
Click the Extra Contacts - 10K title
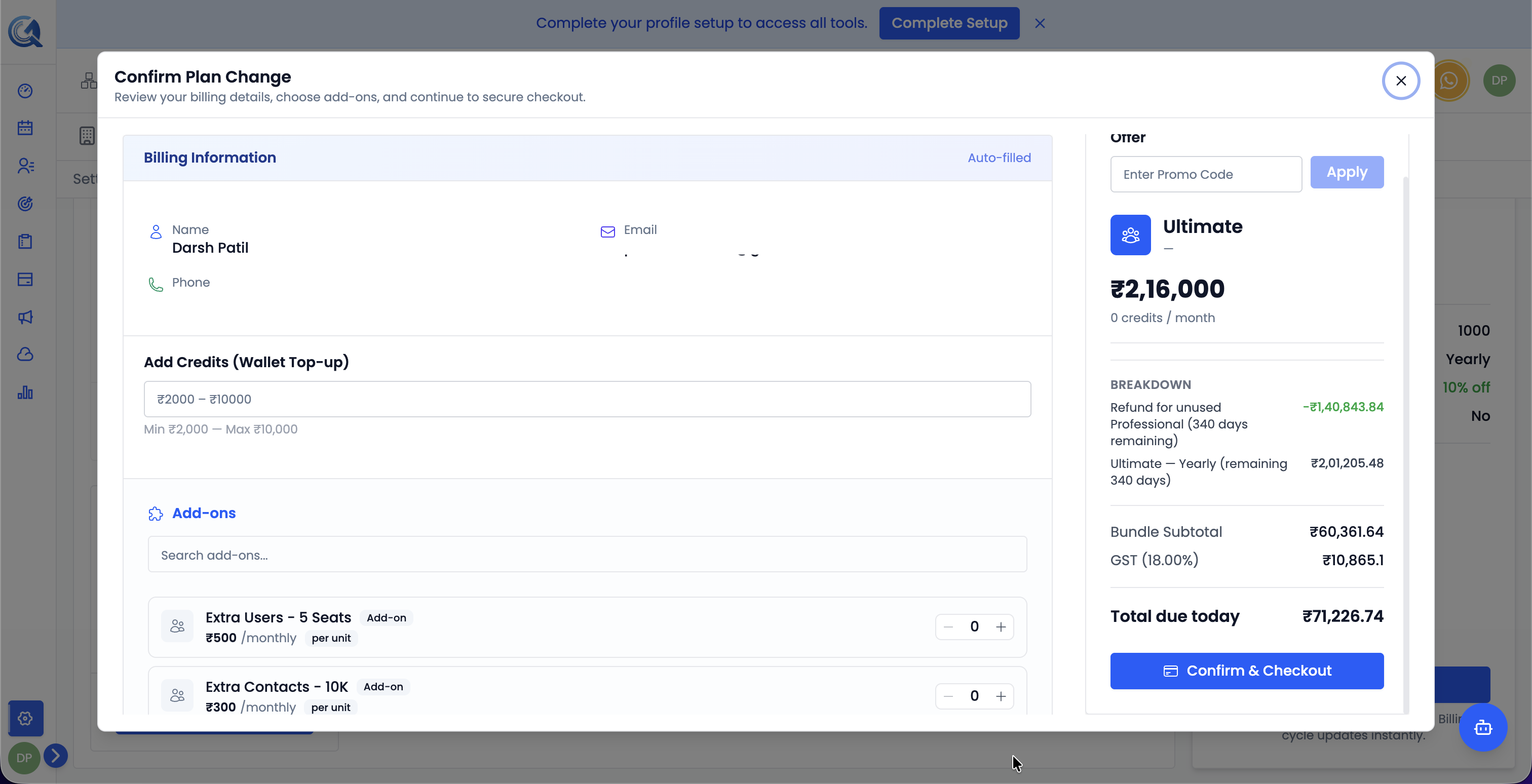point(277,687)
